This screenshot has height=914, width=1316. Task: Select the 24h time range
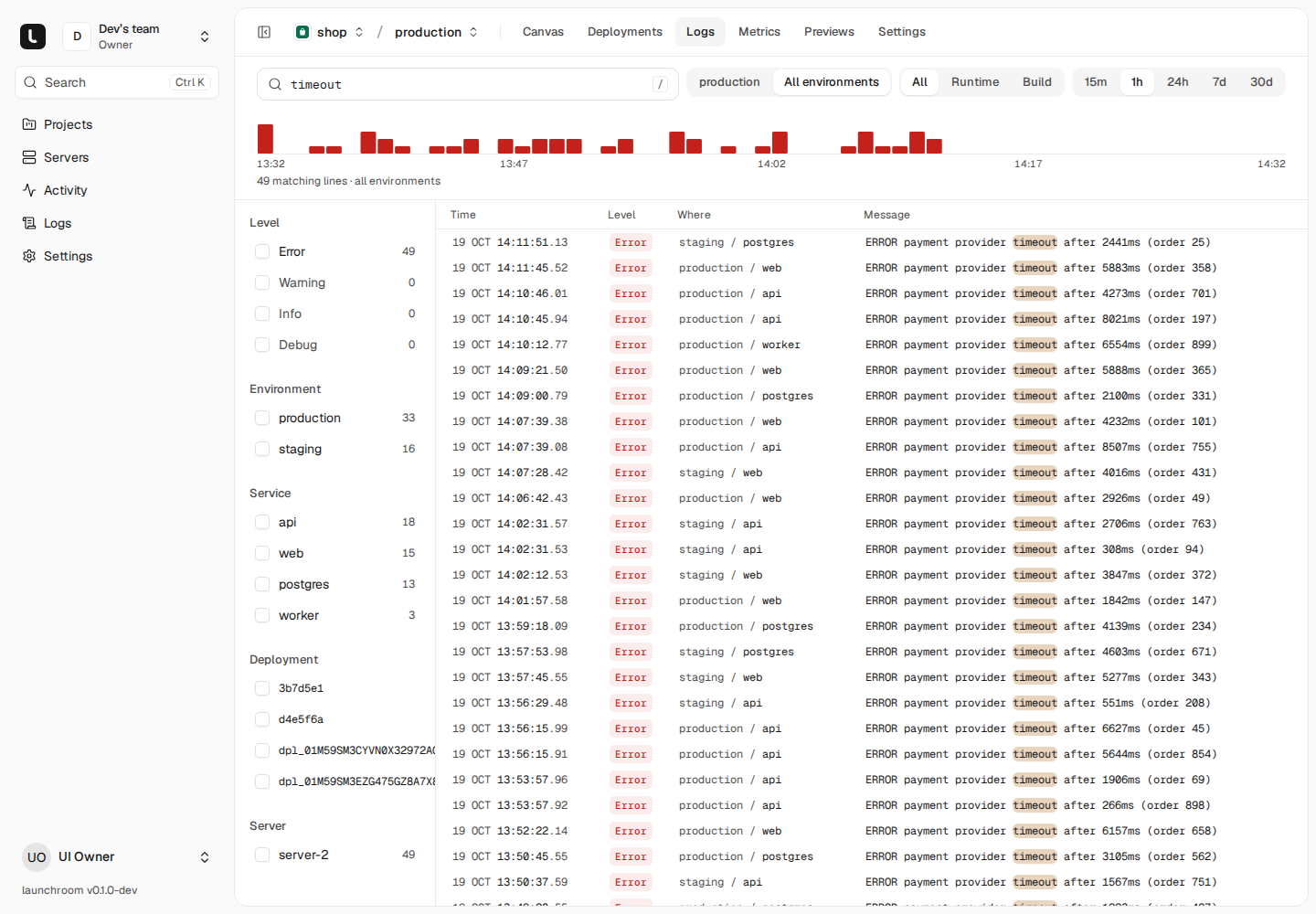point(1178,82)
